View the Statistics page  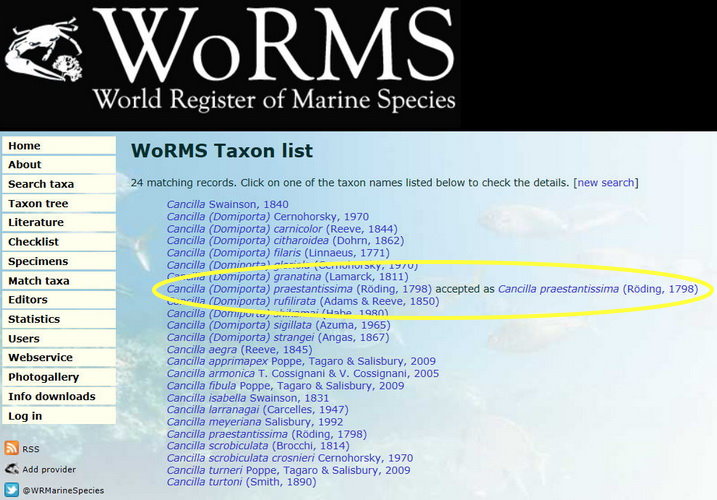pyautogui.click(x=59, y=319)
